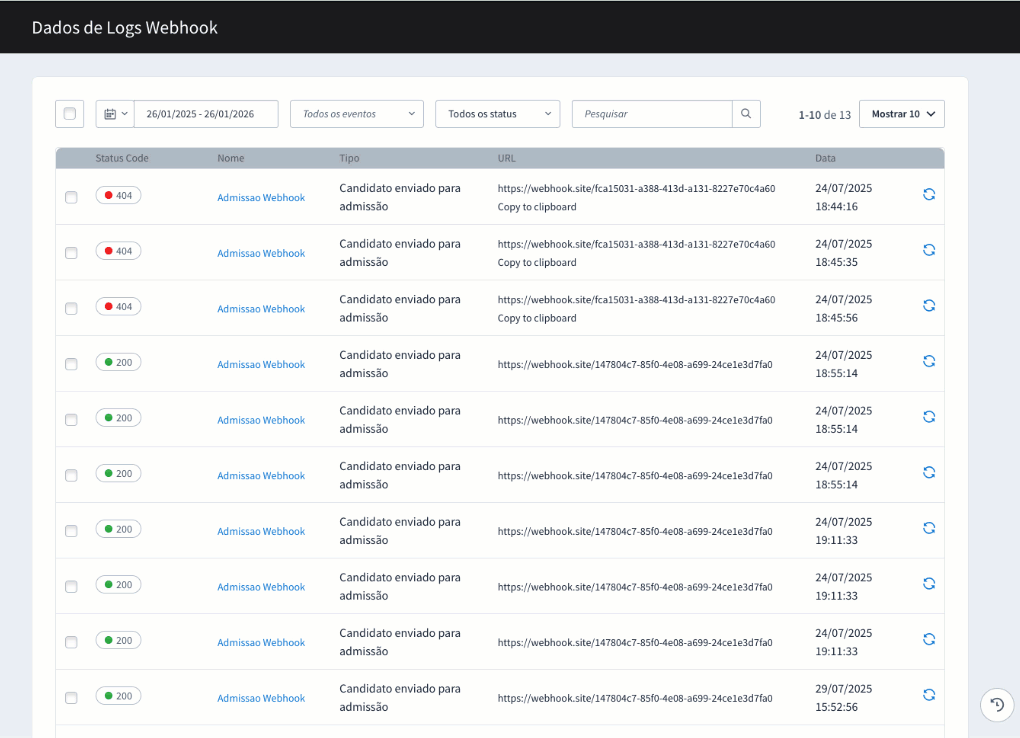1020x738 pixels.
Task: Sort by the Status Code column header
Action: point(123,158)
